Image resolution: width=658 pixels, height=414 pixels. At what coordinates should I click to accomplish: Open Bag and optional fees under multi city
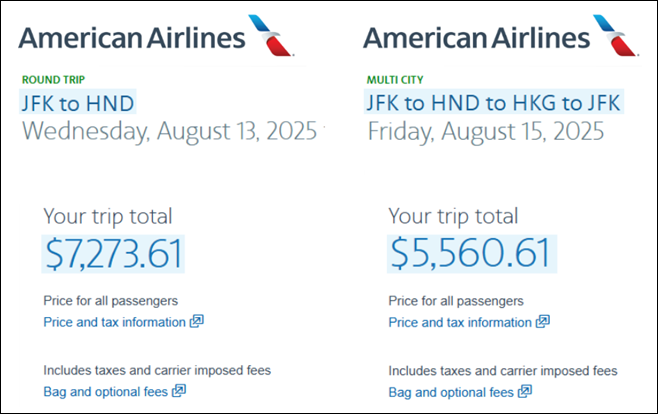pyautogui.click(x=451, y=391)
